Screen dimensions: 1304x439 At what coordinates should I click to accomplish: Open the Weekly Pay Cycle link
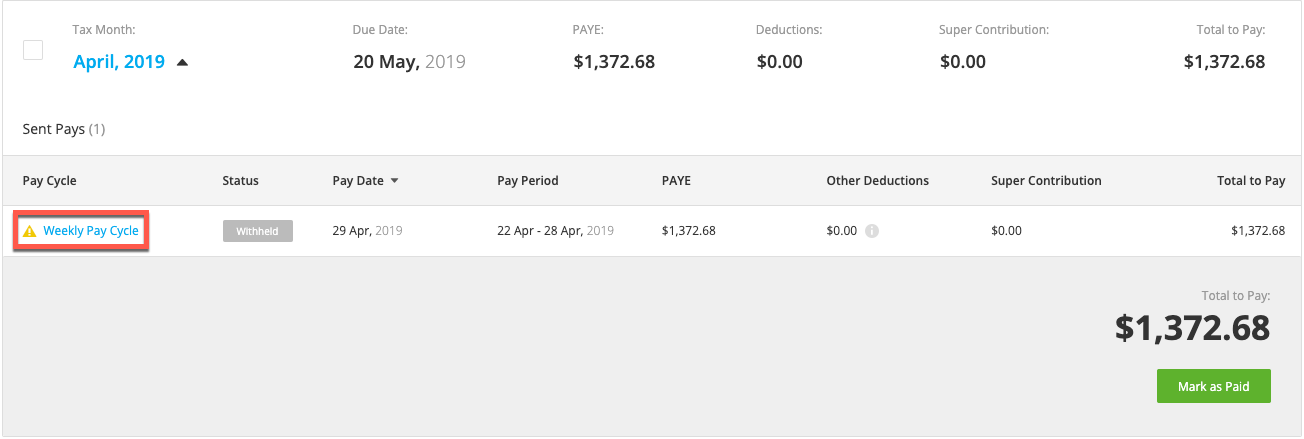coord(91,231)
